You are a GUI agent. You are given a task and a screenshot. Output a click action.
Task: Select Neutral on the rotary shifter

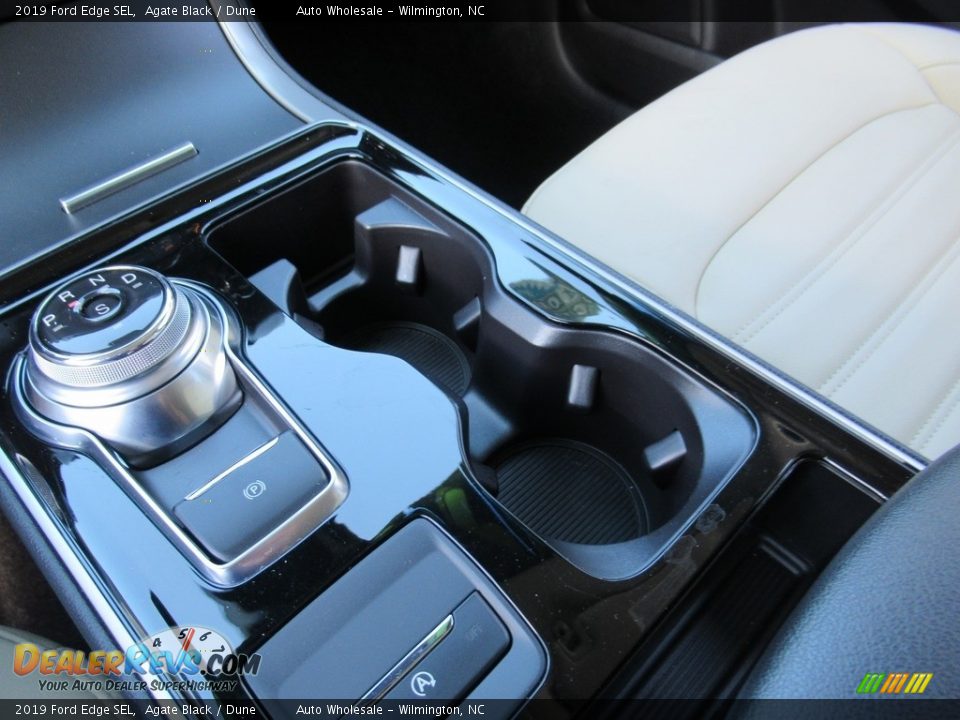coord(97,278)
